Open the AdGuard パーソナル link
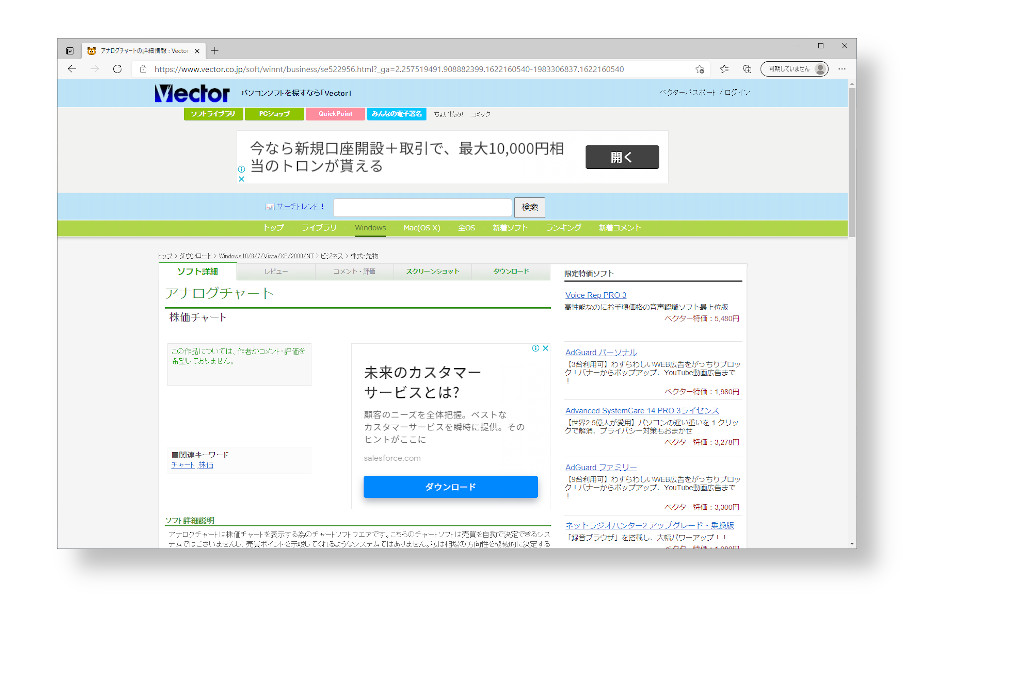Viewport: 1024px width, 683px height. [601, 353]
